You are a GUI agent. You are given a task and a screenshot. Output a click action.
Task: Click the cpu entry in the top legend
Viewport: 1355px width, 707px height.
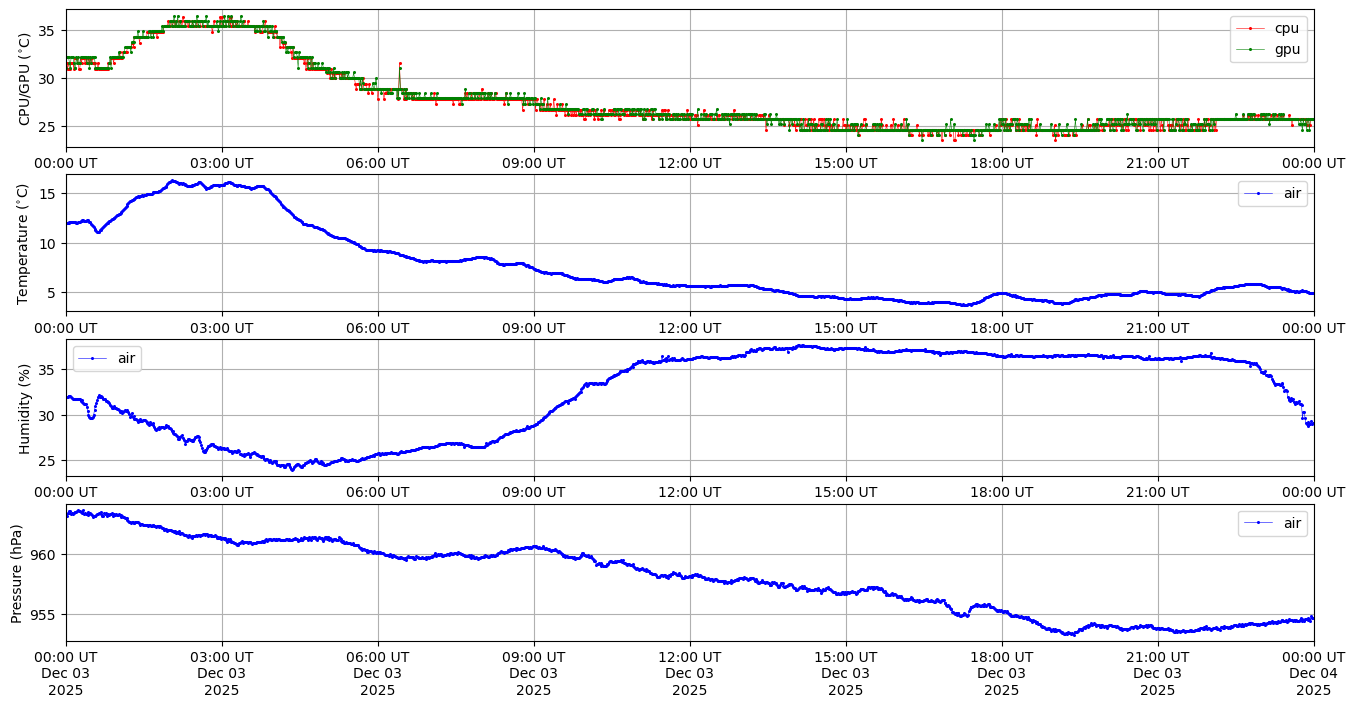coord(1285,29)
